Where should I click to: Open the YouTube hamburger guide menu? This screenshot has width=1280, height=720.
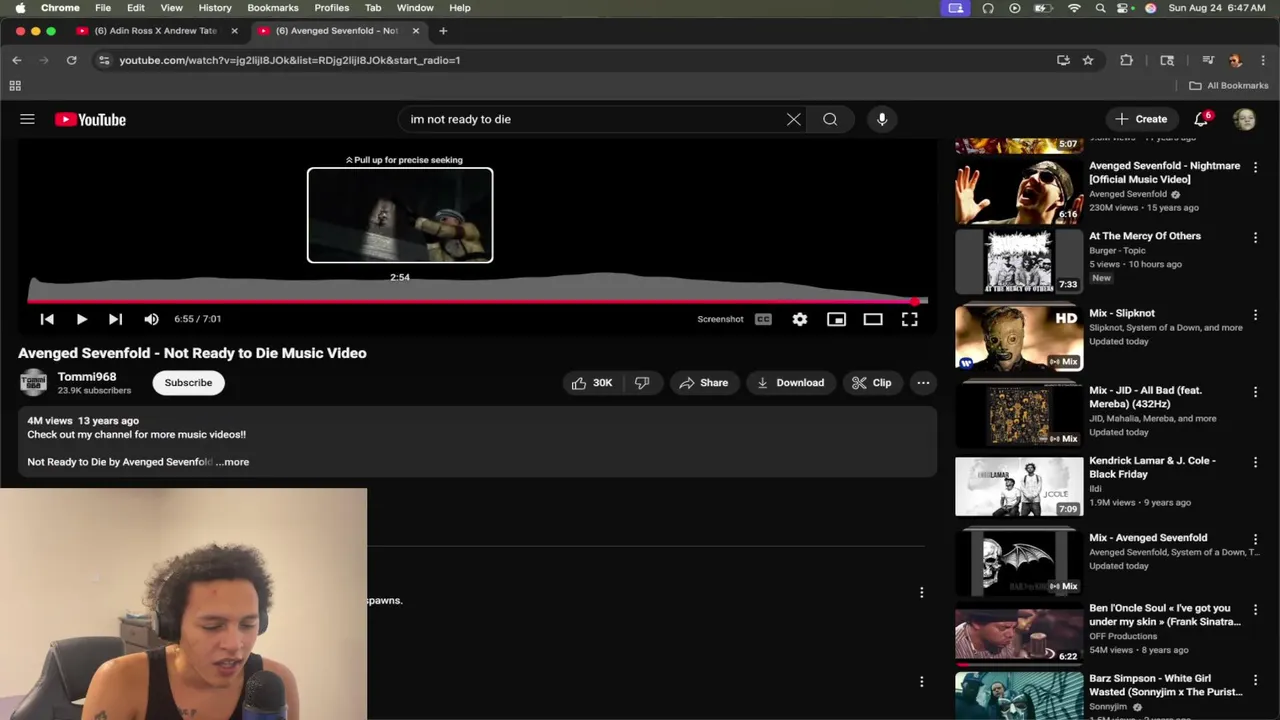tap(27, 119)
